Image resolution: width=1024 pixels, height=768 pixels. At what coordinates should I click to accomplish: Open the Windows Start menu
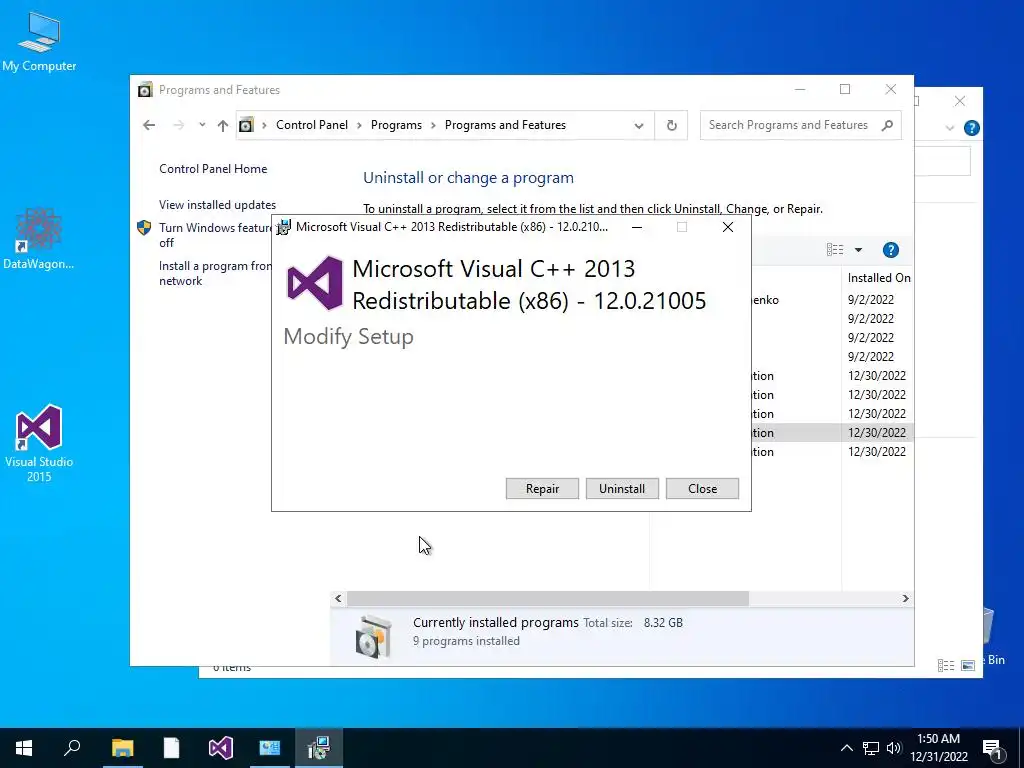(x=24, y=748)
